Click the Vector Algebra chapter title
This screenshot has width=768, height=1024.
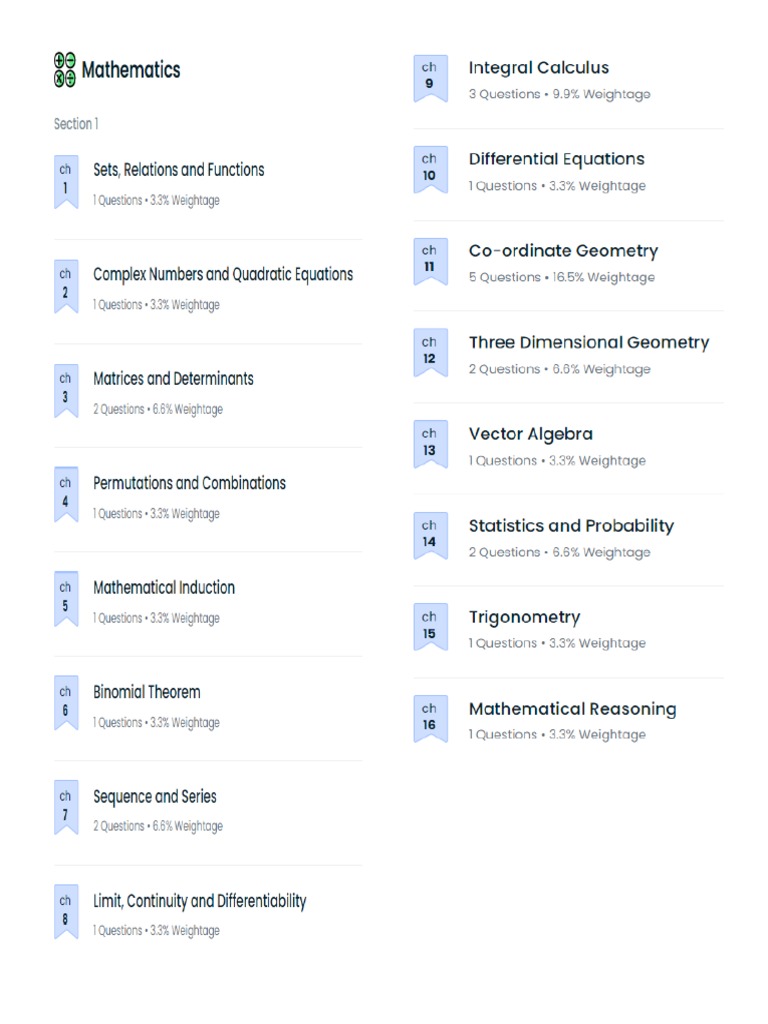click(531, 434)
